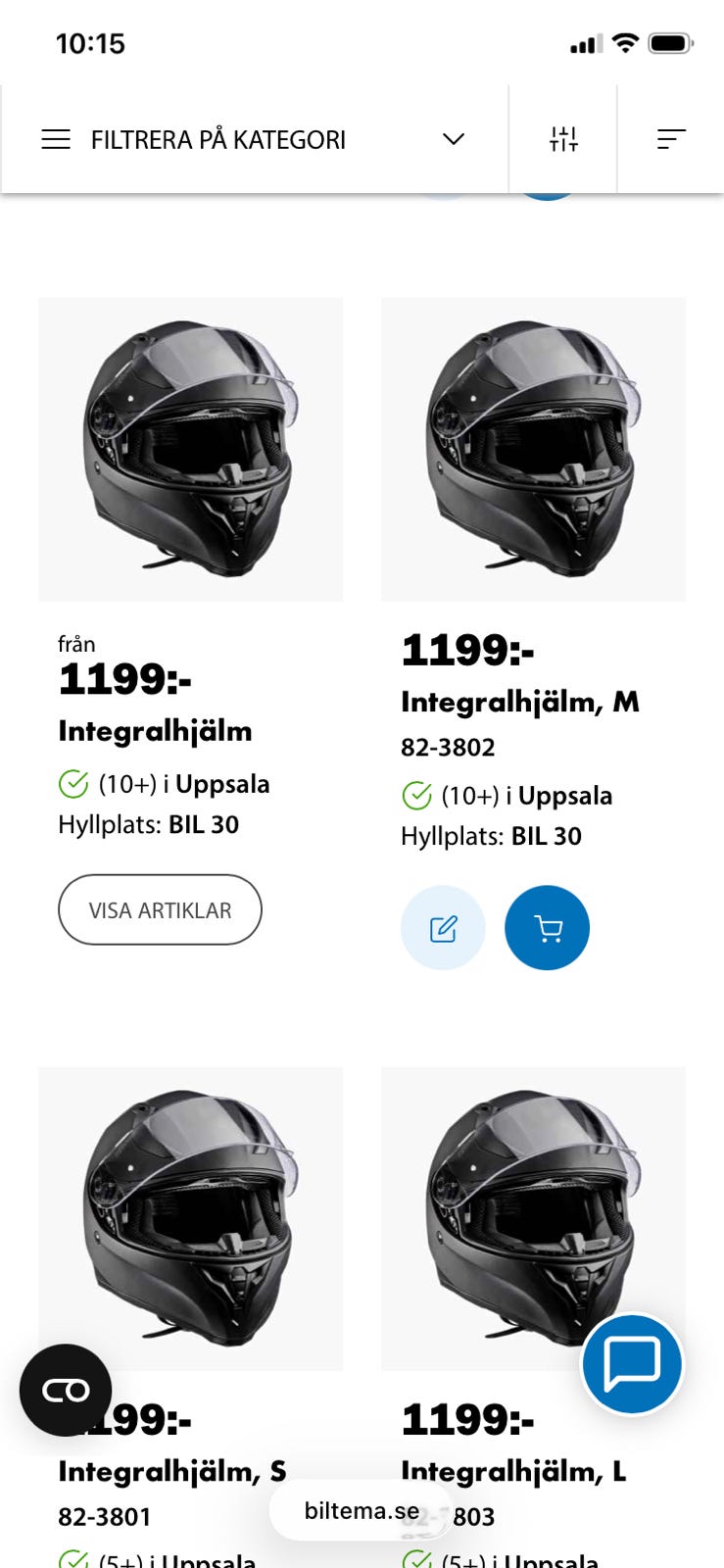Open the blue chat bubble icon

coord(632,1363)
